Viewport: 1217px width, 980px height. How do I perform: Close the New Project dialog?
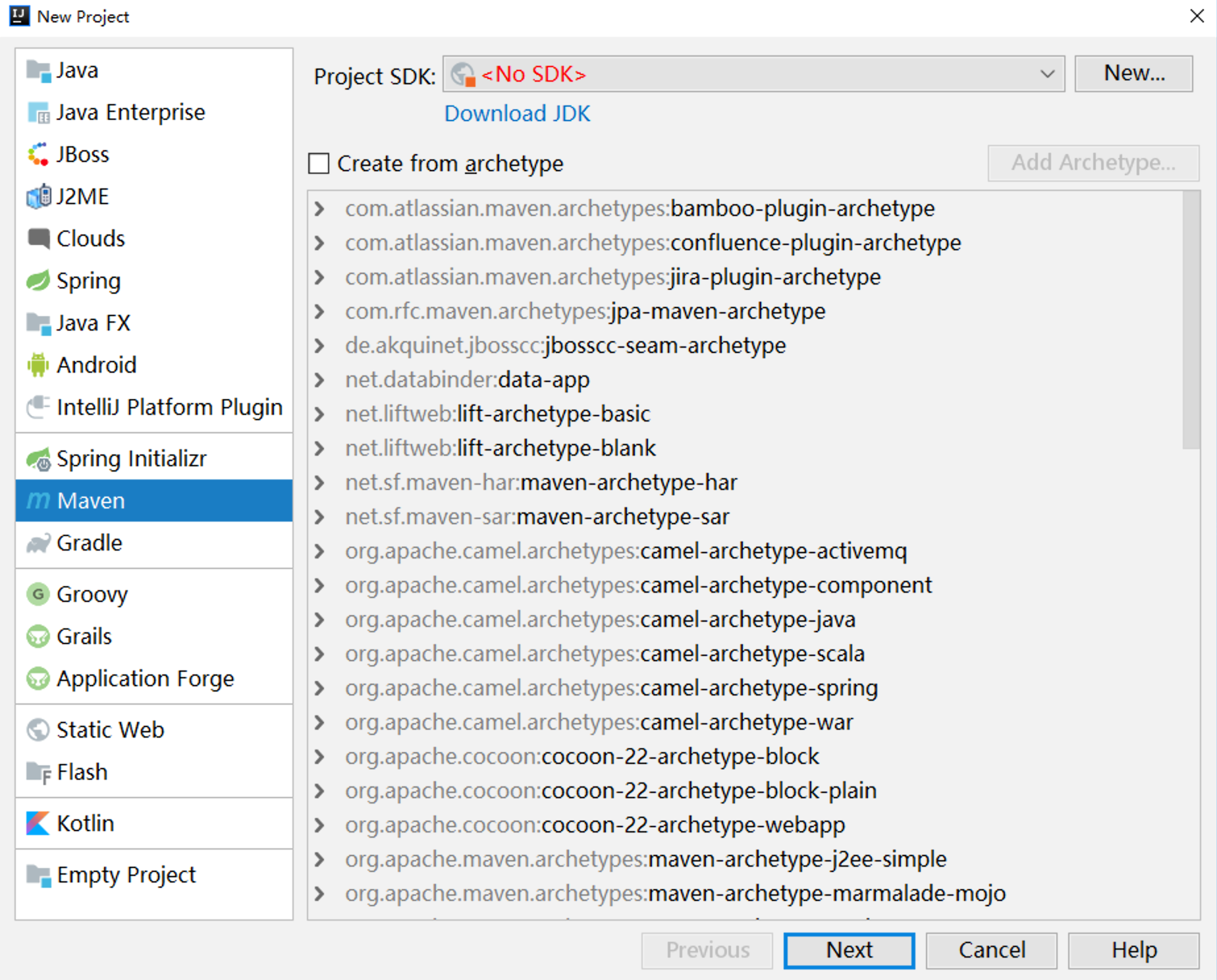pos(1197,16)
